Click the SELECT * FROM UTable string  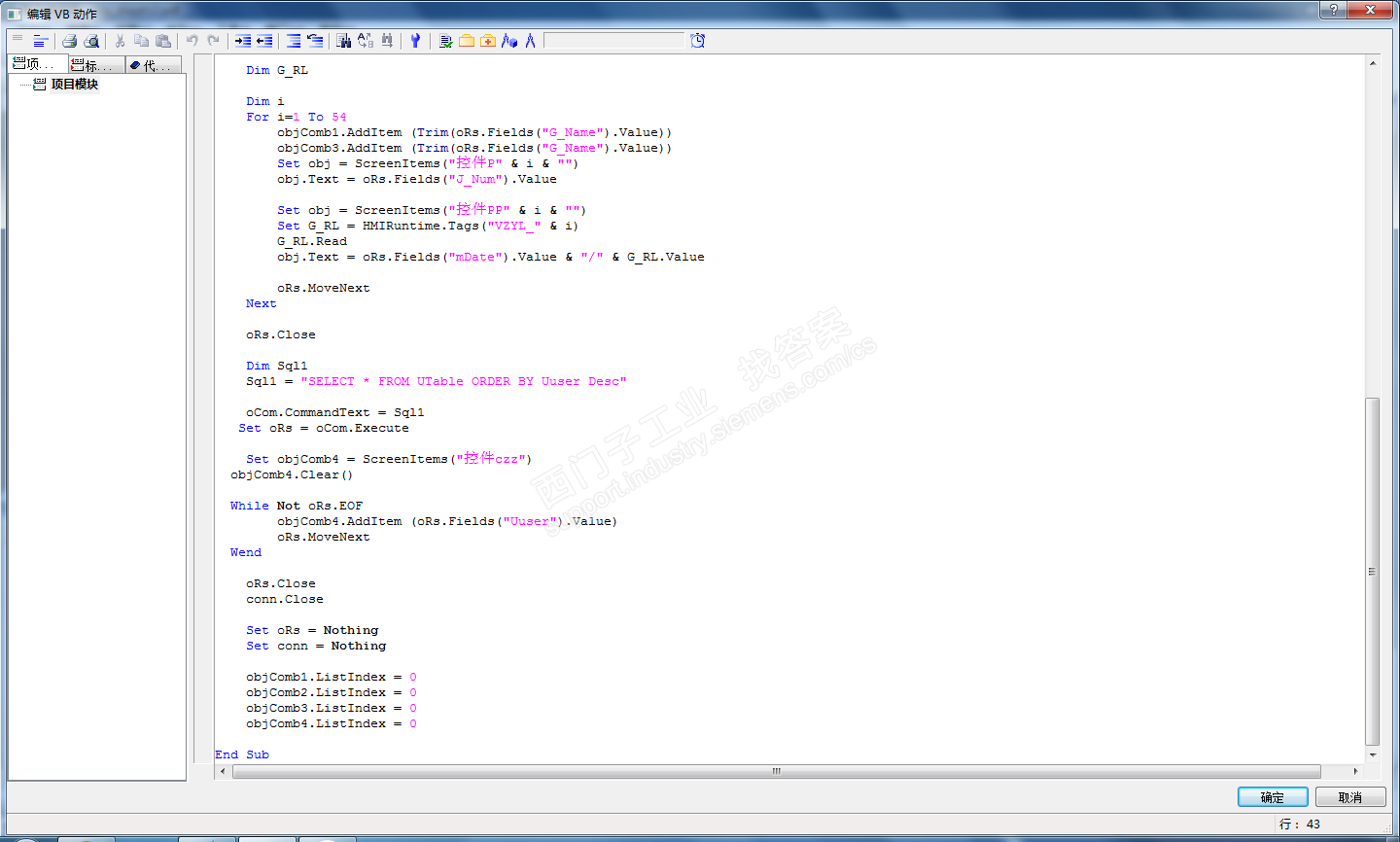(x=464, y=381)
